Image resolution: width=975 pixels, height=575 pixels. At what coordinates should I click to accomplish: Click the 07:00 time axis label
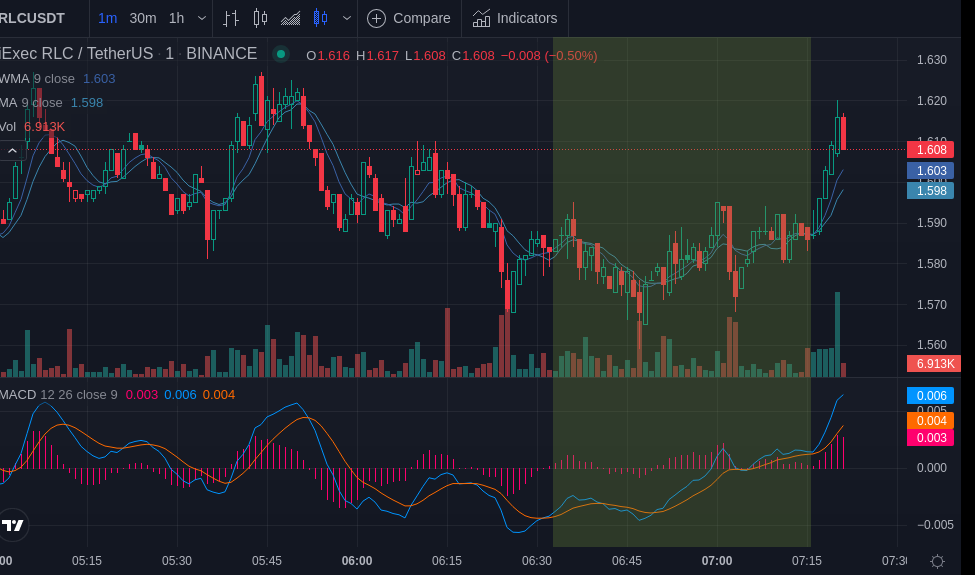point(717,561)
